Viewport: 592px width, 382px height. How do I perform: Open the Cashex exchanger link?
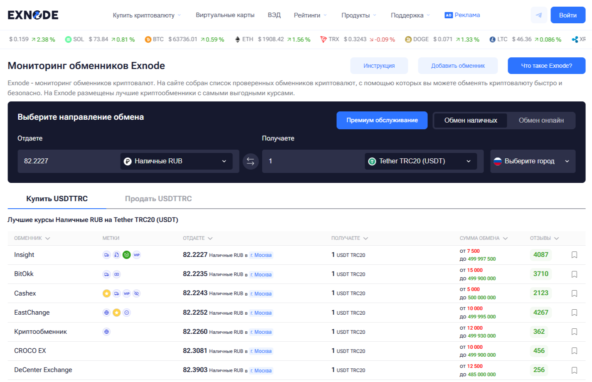point(25,293)
